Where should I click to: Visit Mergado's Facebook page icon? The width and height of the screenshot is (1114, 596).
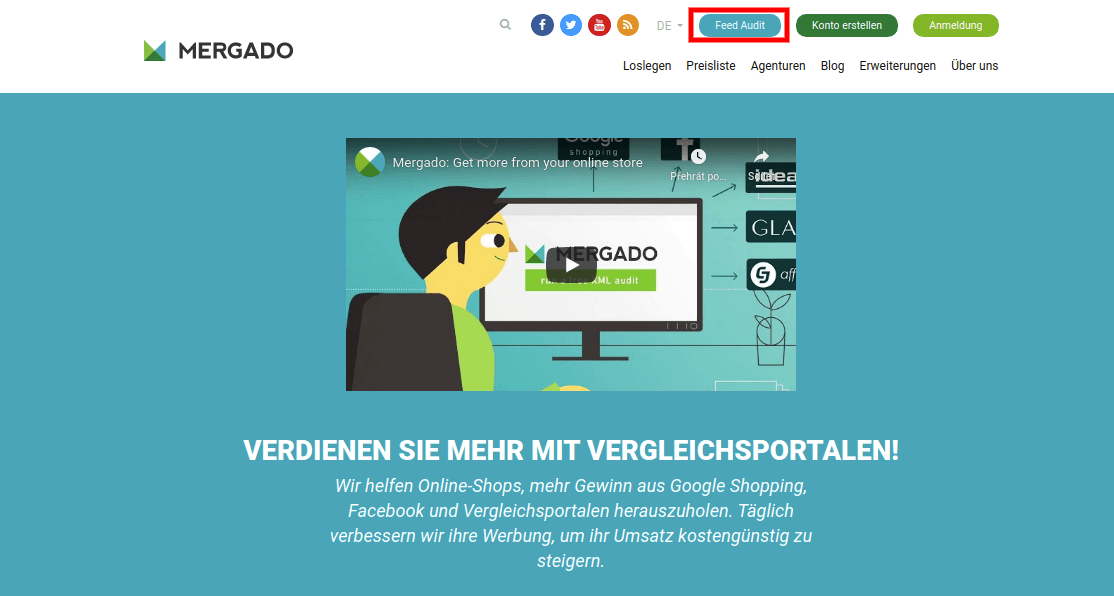pos(542,25)
